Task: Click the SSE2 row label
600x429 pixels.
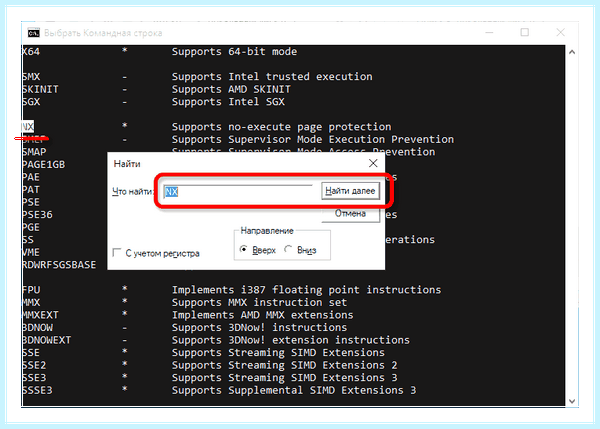Action: pyautogui.click(x=34, y=365)
